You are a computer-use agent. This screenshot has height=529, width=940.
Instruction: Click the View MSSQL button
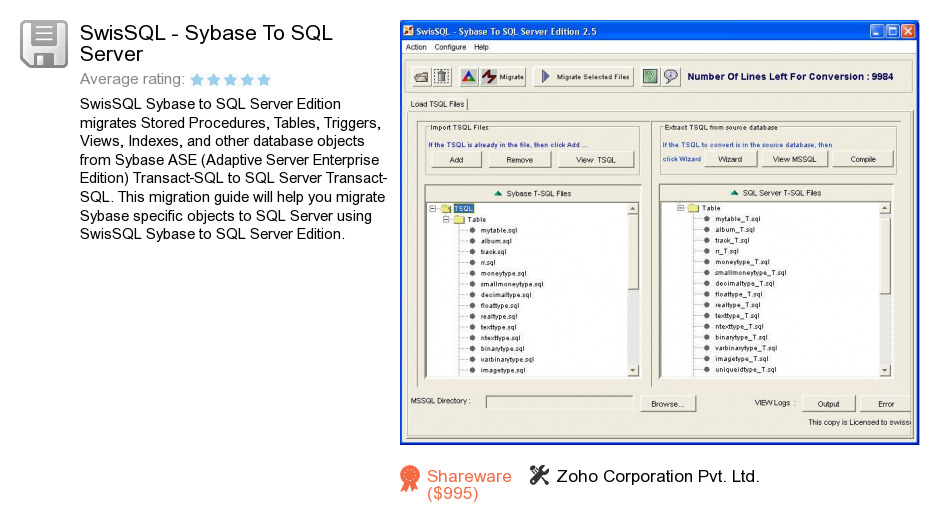pos(794,160)
